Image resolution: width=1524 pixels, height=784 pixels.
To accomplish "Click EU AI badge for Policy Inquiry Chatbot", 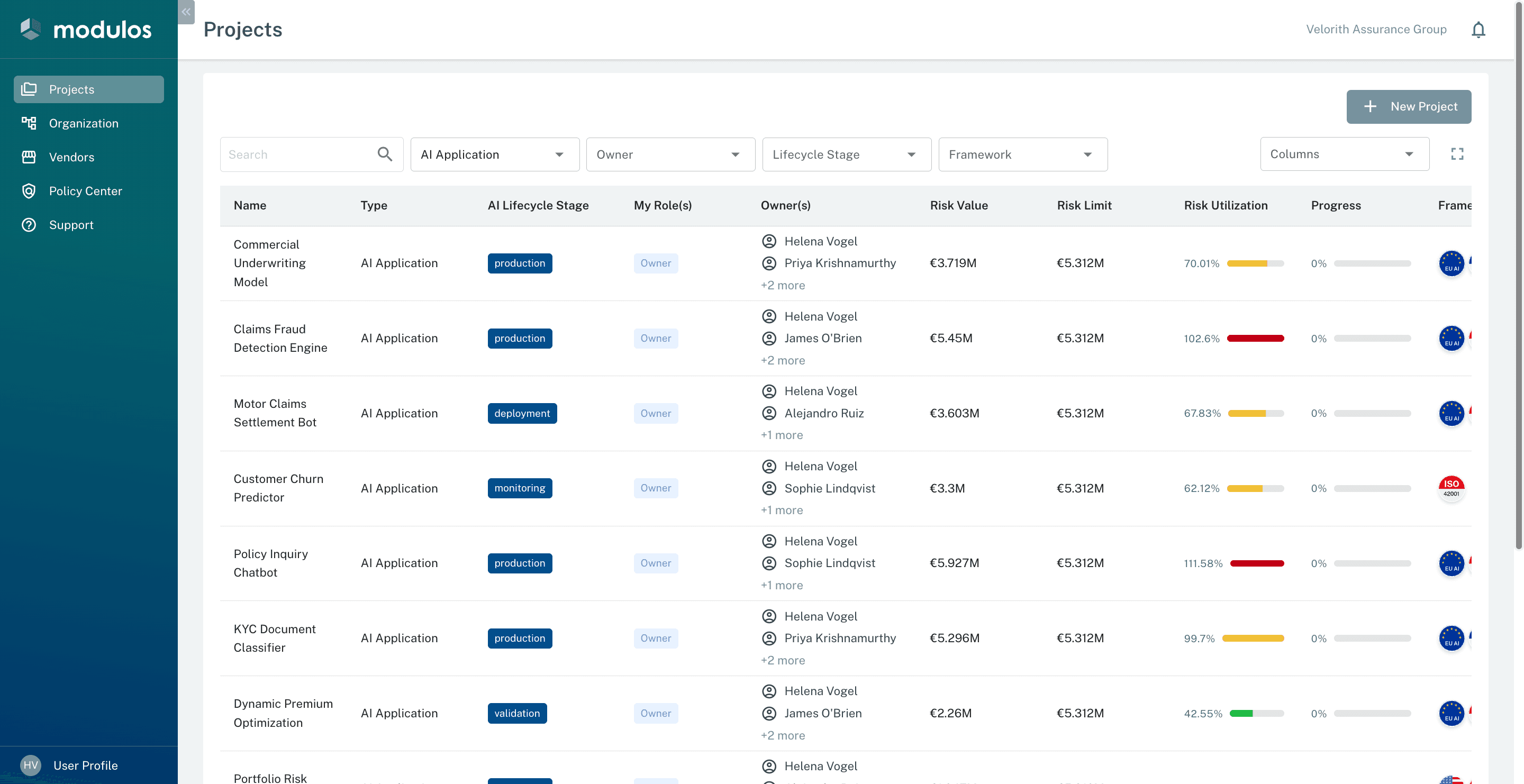I will click(1451, 563).
